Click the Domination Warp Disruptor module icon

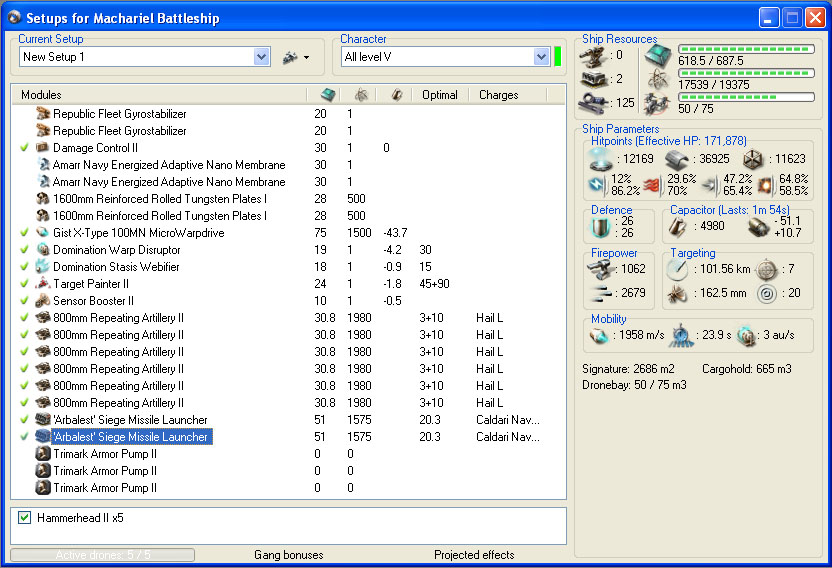coord(43,250)
